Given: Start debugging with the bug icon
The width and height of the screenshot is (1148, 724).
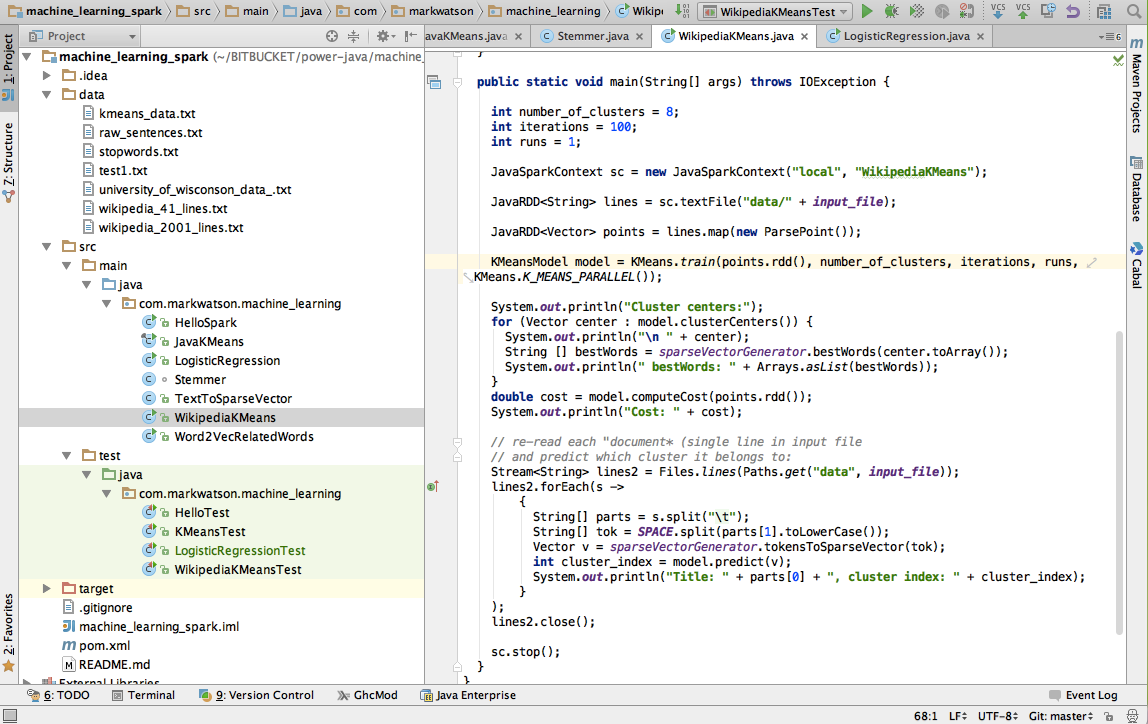Looking at the screenshot, I should pos(891,11).
